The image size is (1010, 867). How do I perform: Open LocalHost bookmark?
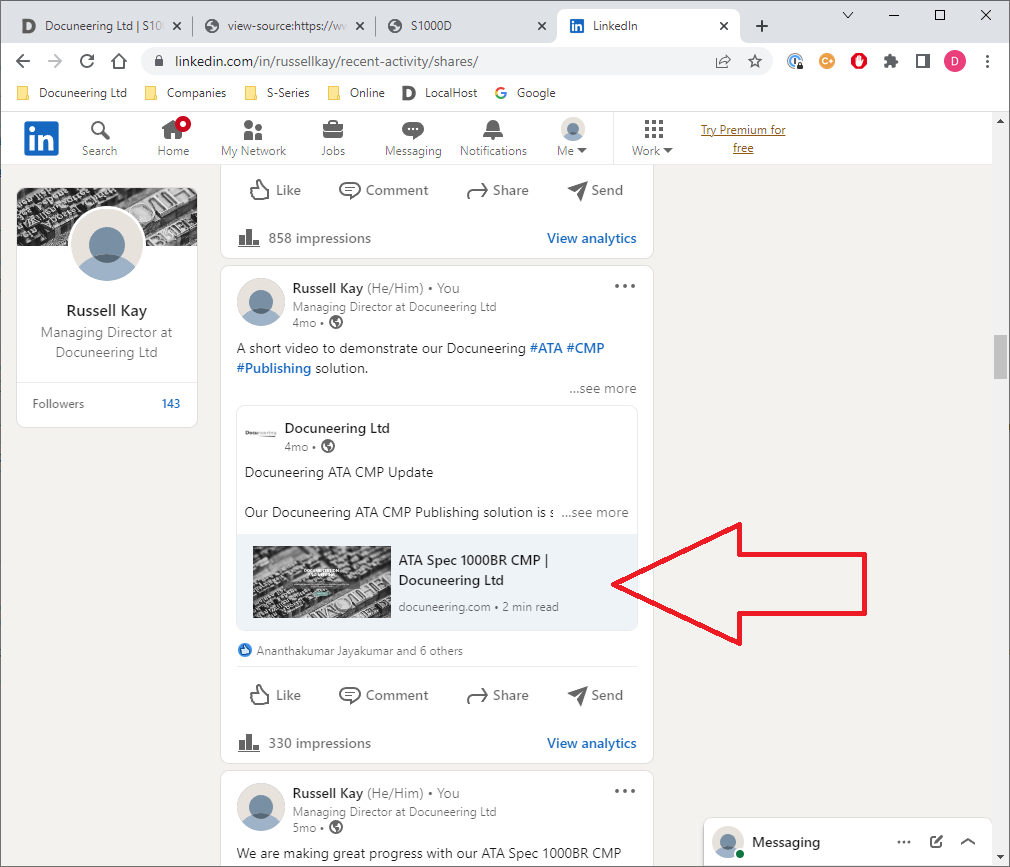coord(440,93)
